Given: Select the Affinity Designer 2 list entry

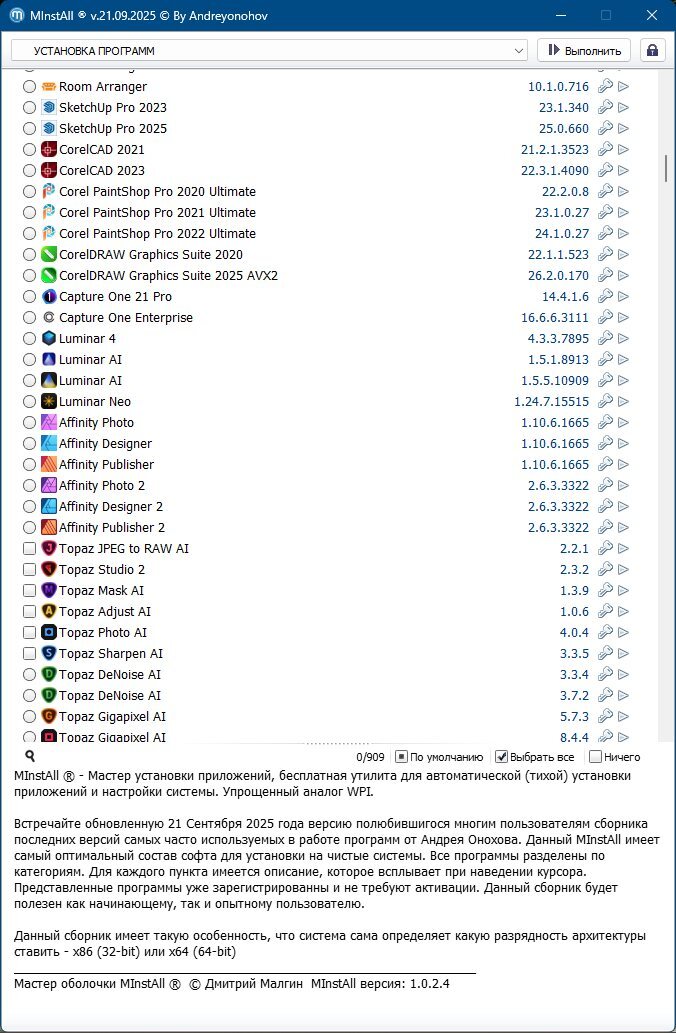Looking at the screenshot, I should [111, 507].
